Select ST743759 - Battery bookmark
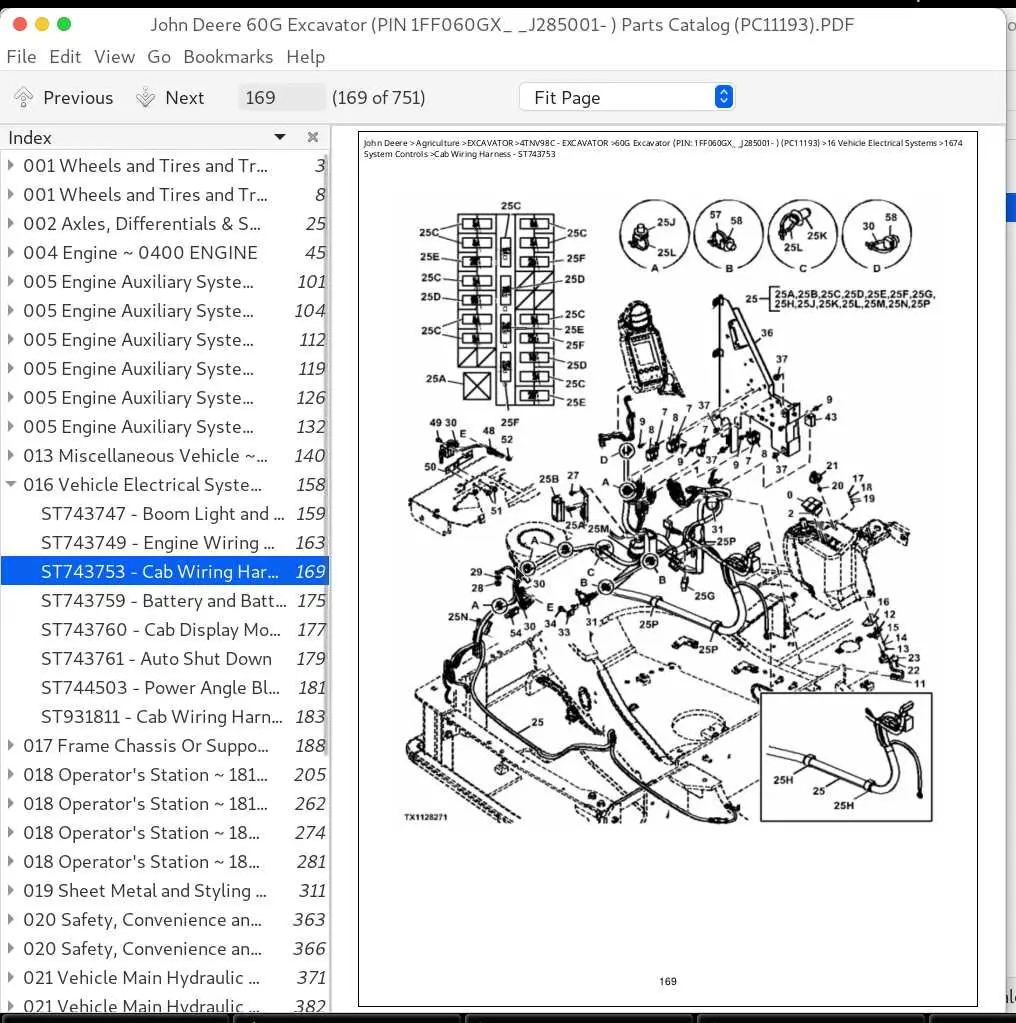1016x1023 pixels. (164, 600)
